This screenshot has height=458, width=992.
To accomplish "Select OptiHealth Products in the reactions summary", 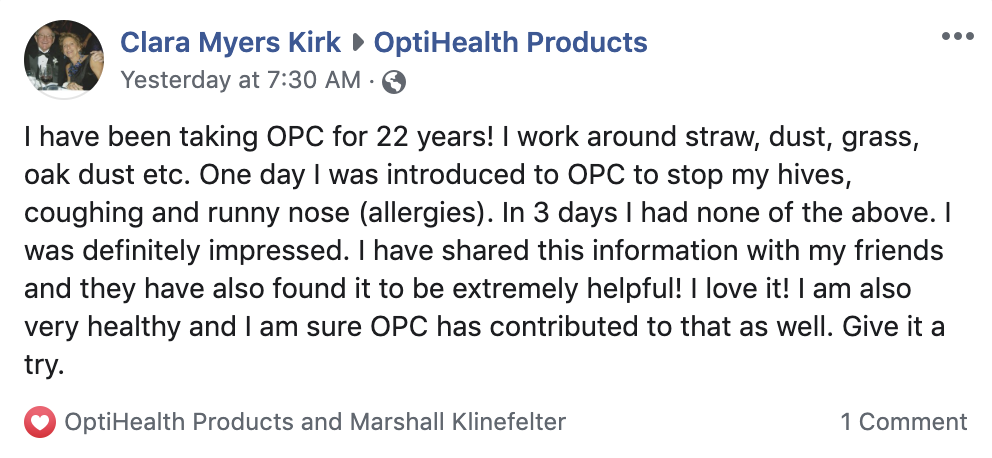I will coord(179,422).
